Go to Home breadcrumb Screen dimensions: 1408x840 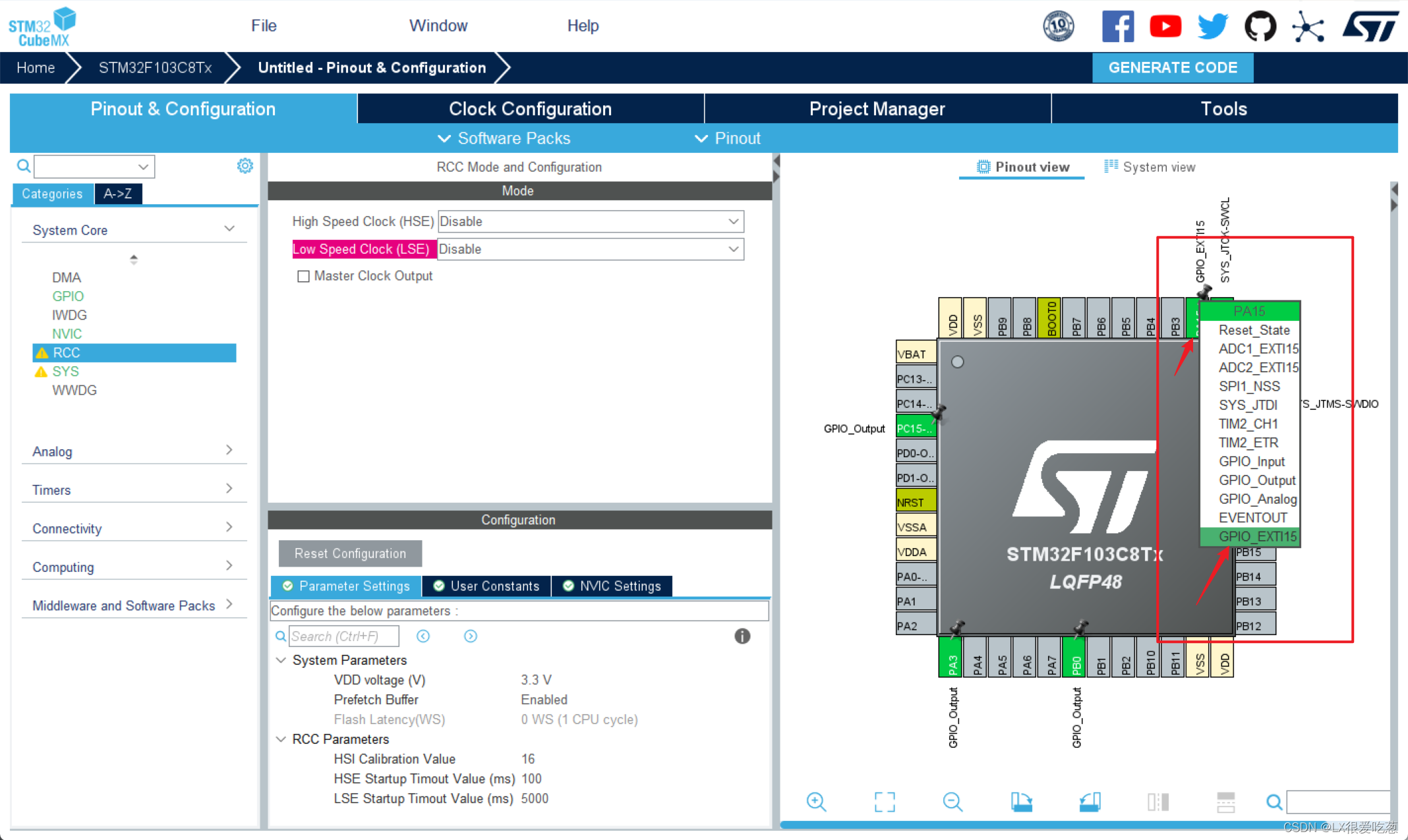click(36, 68)
